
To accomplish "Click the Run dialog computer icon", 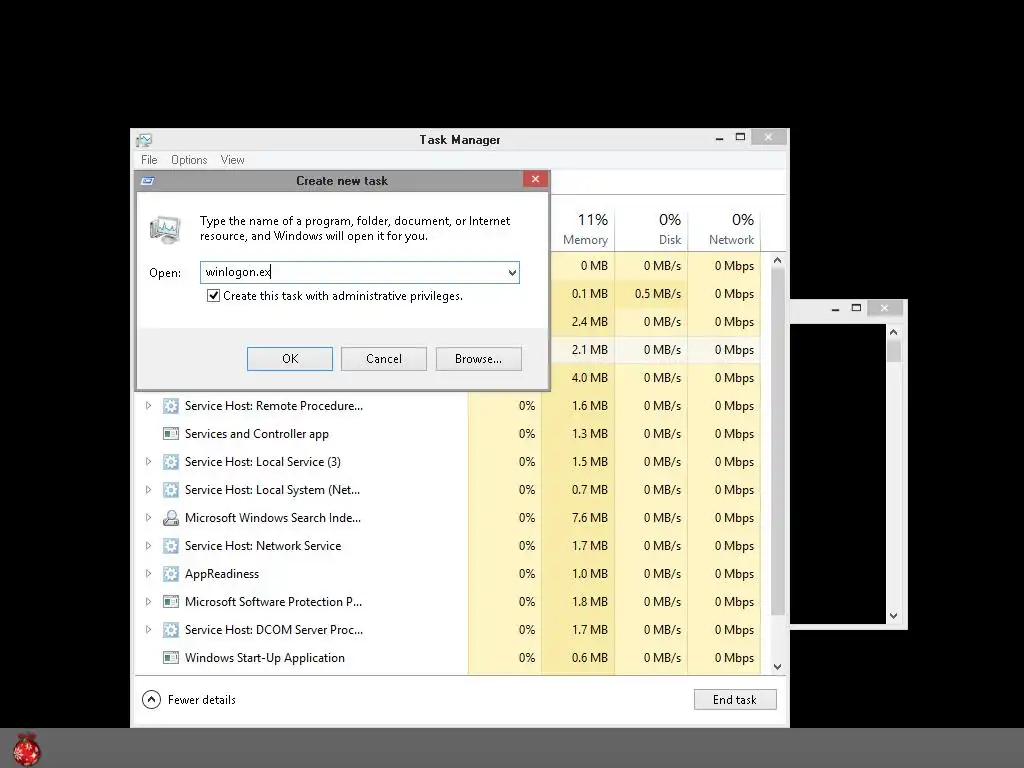I will coord(165,229).
